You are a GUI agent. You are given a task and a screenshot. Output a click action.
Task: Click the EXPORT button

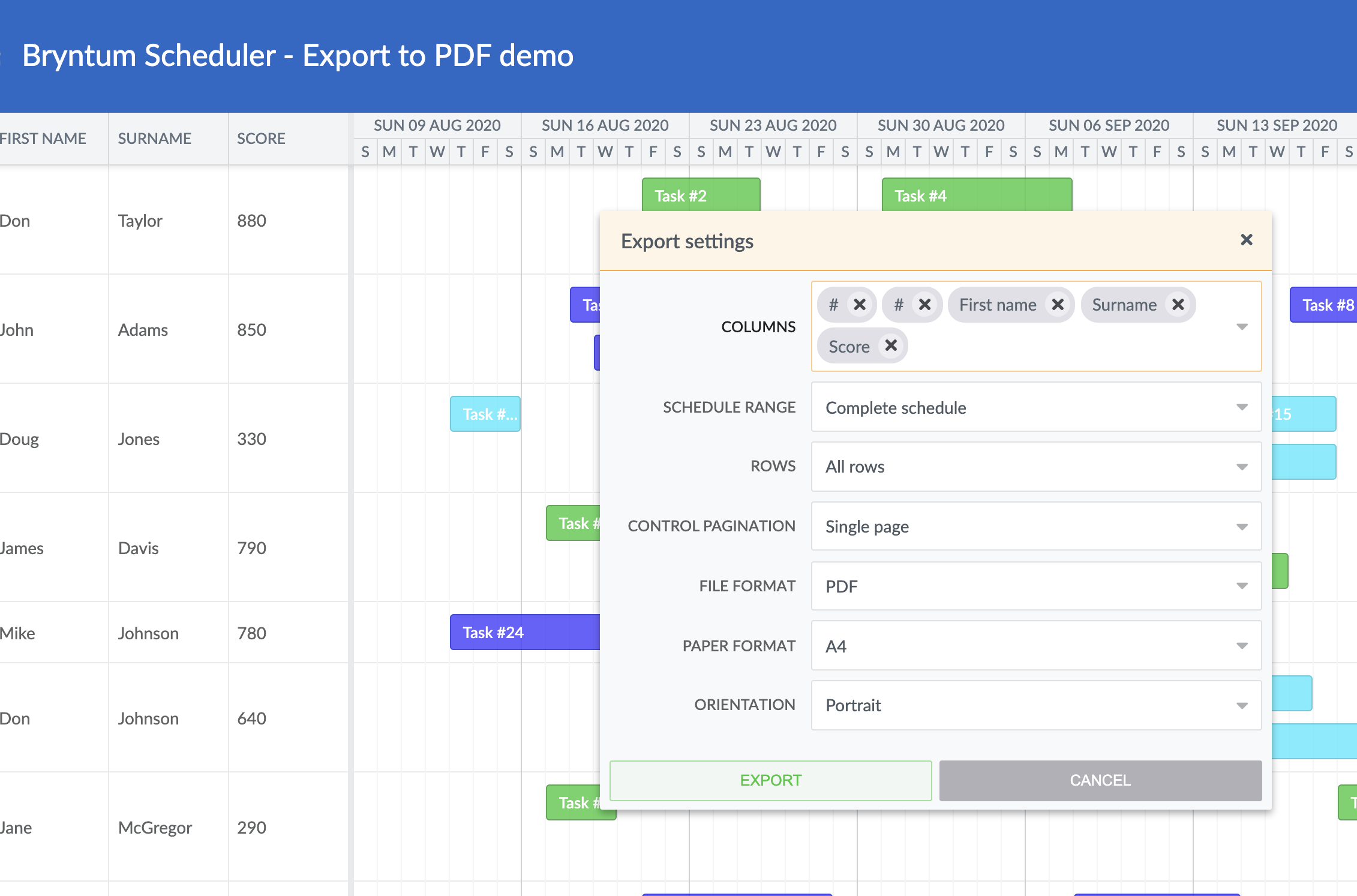pyautogui.click(x=770, y=780)
